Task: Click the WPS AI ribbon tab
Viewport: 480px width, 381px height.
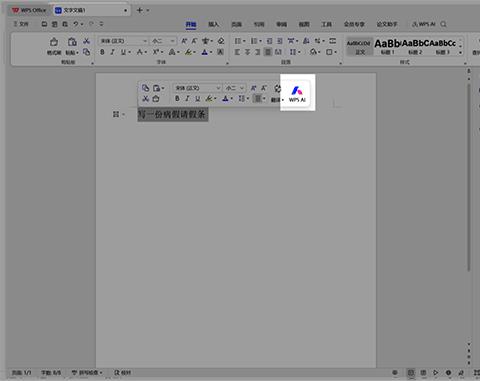Action: click(x=424, y=24)
